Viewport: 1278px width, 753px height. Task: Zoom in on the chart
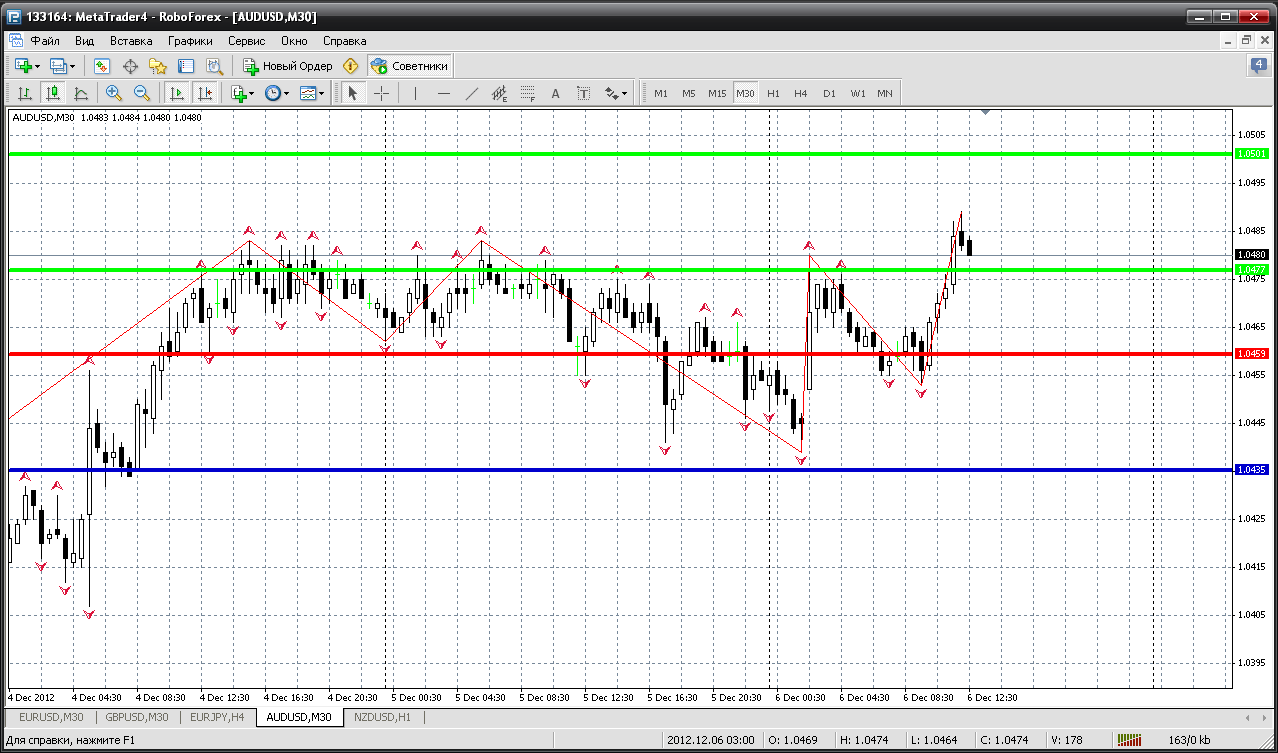tap(114, 93)
